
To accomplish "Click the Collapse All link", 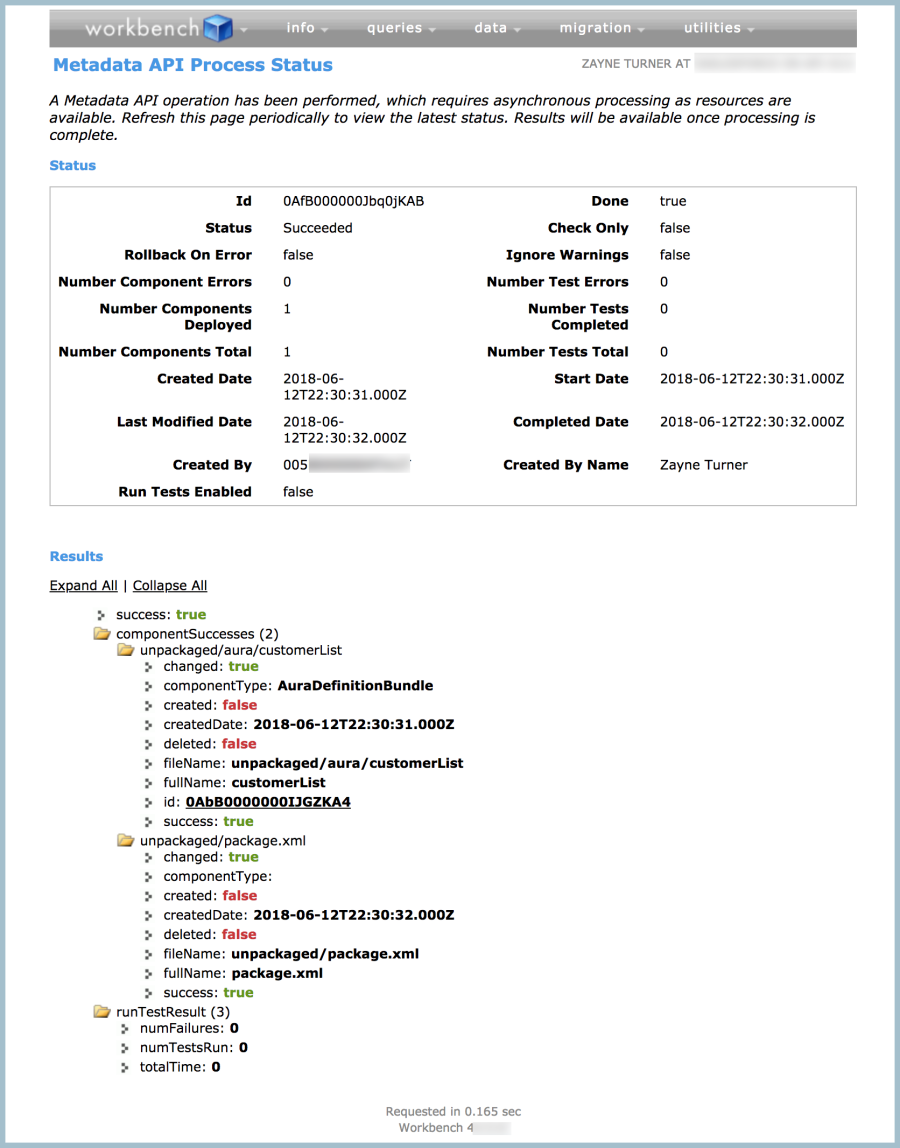I will [170, 586].
